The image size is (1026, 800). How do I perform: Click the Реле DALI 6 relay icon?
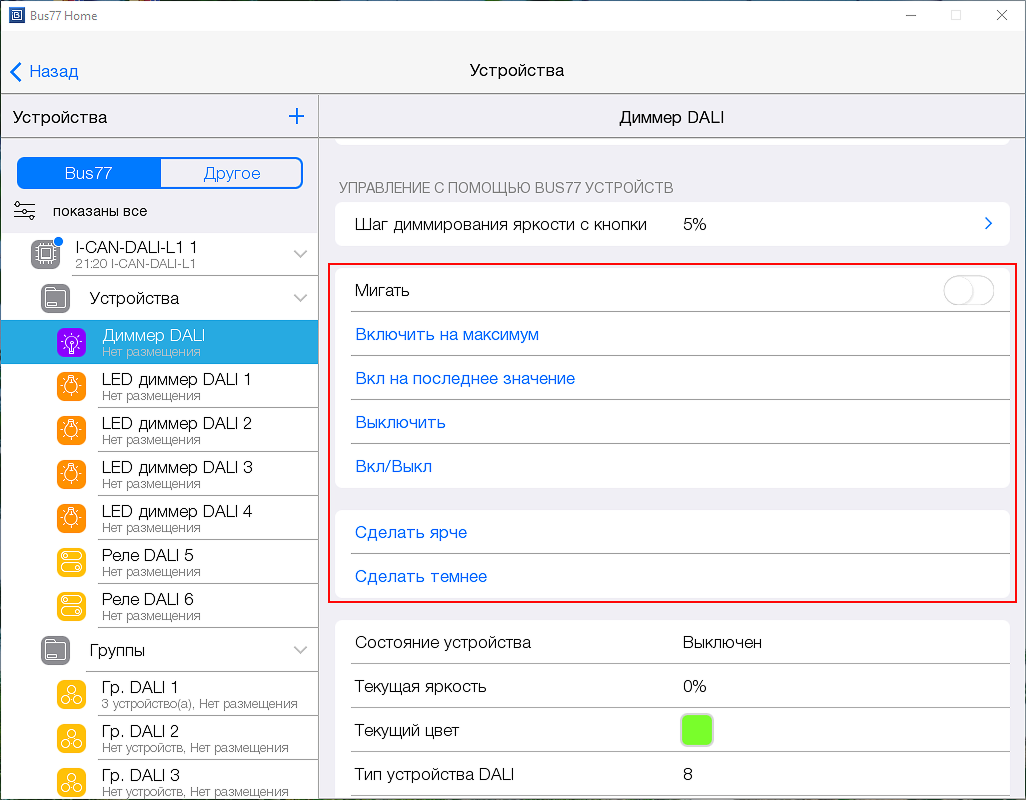pyautogui.click(x=71, y=606)
